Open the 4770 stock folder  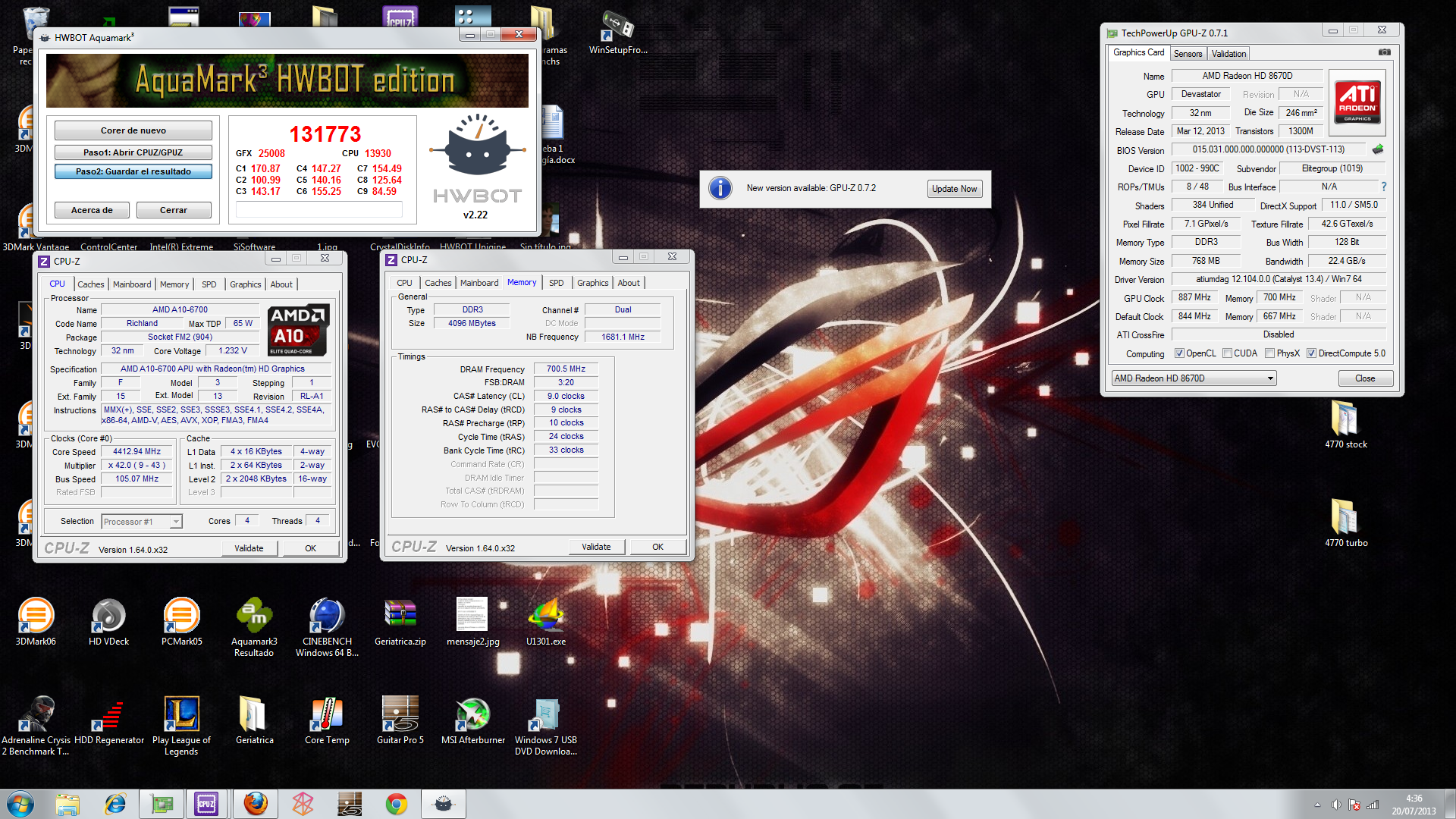1345,425
